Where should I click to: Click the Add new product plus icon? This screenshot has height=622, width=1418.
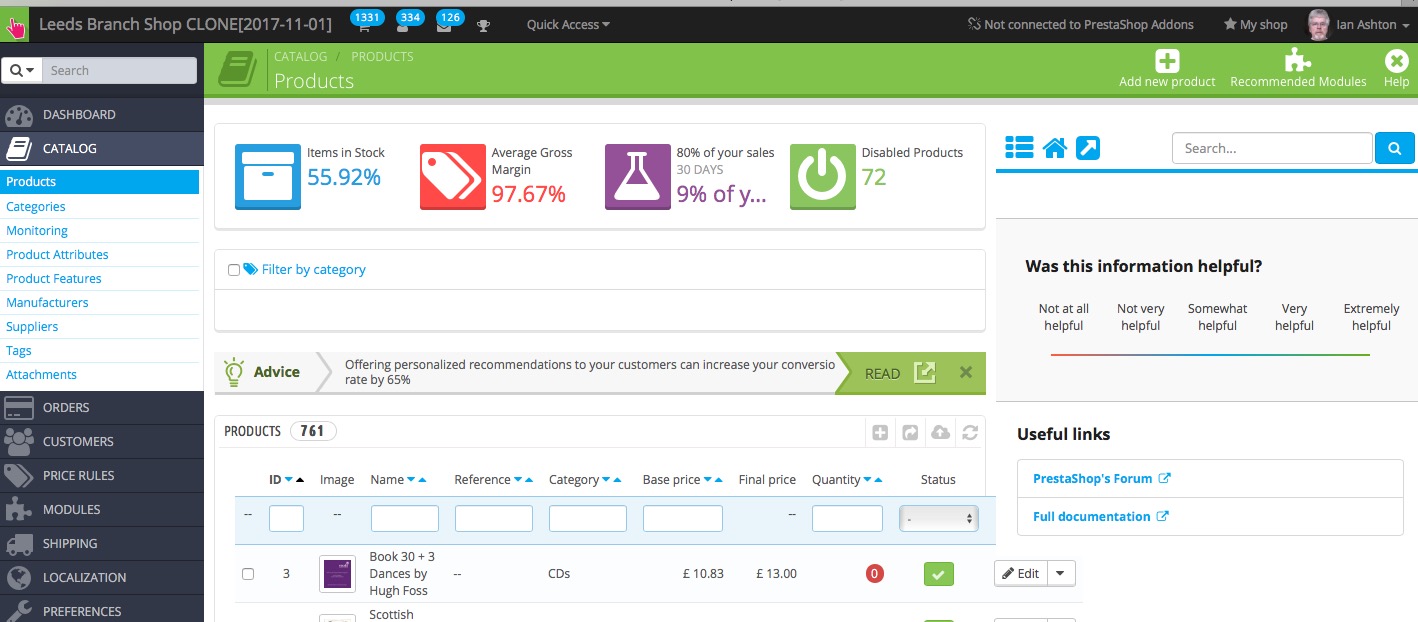tap(1167, 60)
